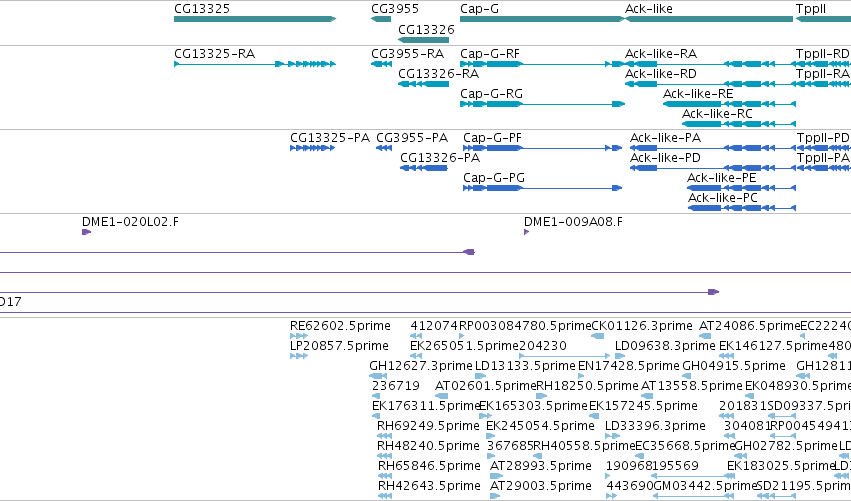Select EST AT28993.5prime

pyautogui.click(x=541, y=466)
